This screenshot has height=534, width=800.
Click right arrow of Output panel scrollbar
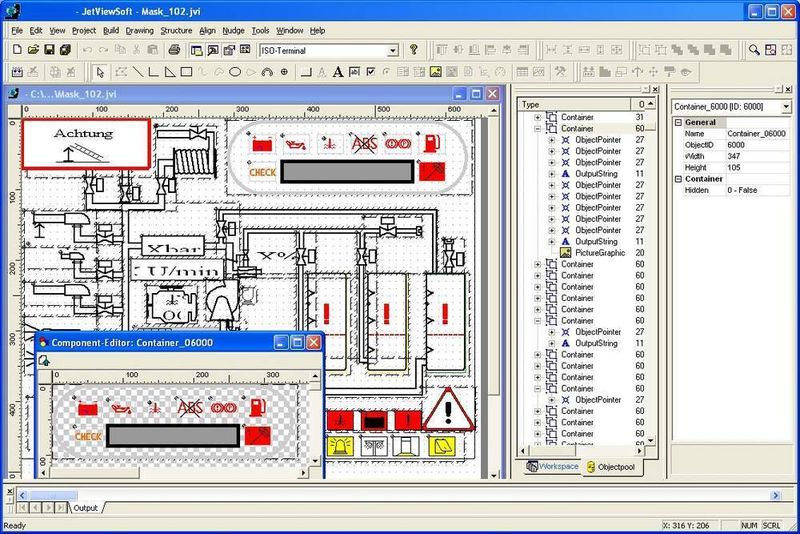click(x=776, y=495)
